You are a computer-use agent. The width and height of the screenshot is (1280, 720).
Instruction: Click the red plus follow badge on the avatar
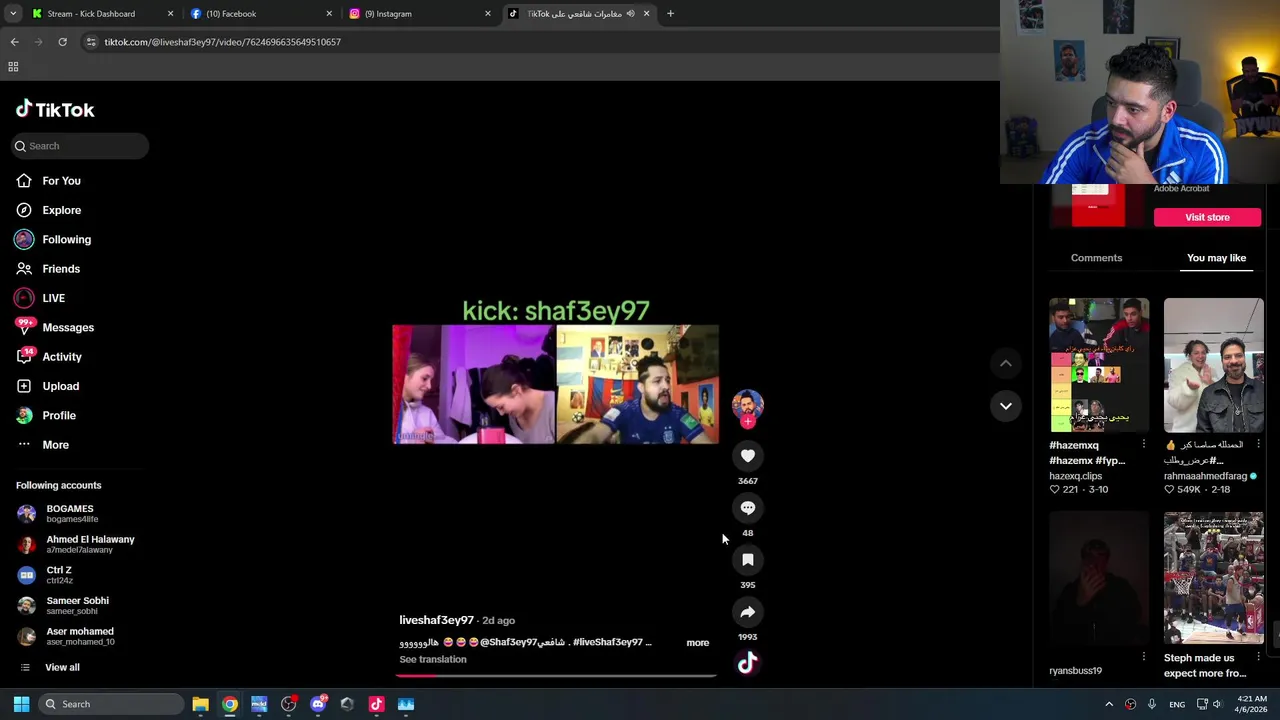pyautogui.click(x=747, y=421)
